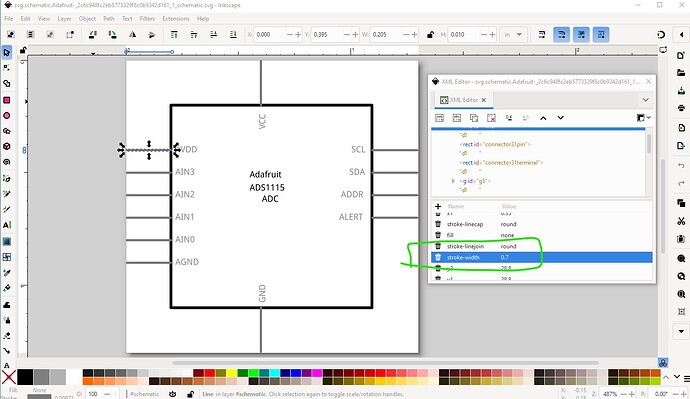Select the Rectangle tool
The image size is (690, 399).
coord(7,100)
